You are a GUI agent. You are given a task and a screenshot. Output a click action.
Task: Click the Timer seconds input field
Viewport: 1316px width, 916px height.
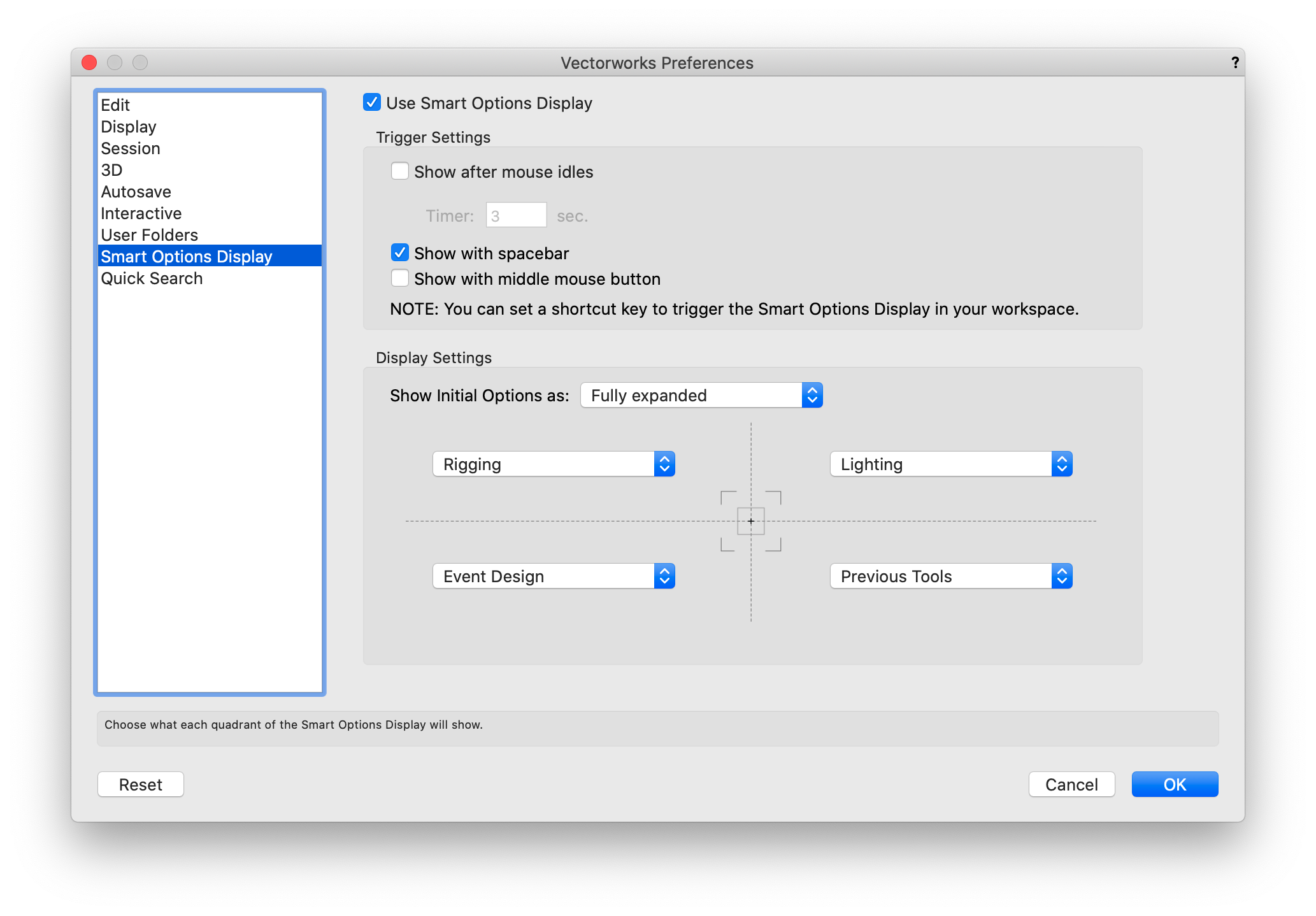[x=516, y=215]
